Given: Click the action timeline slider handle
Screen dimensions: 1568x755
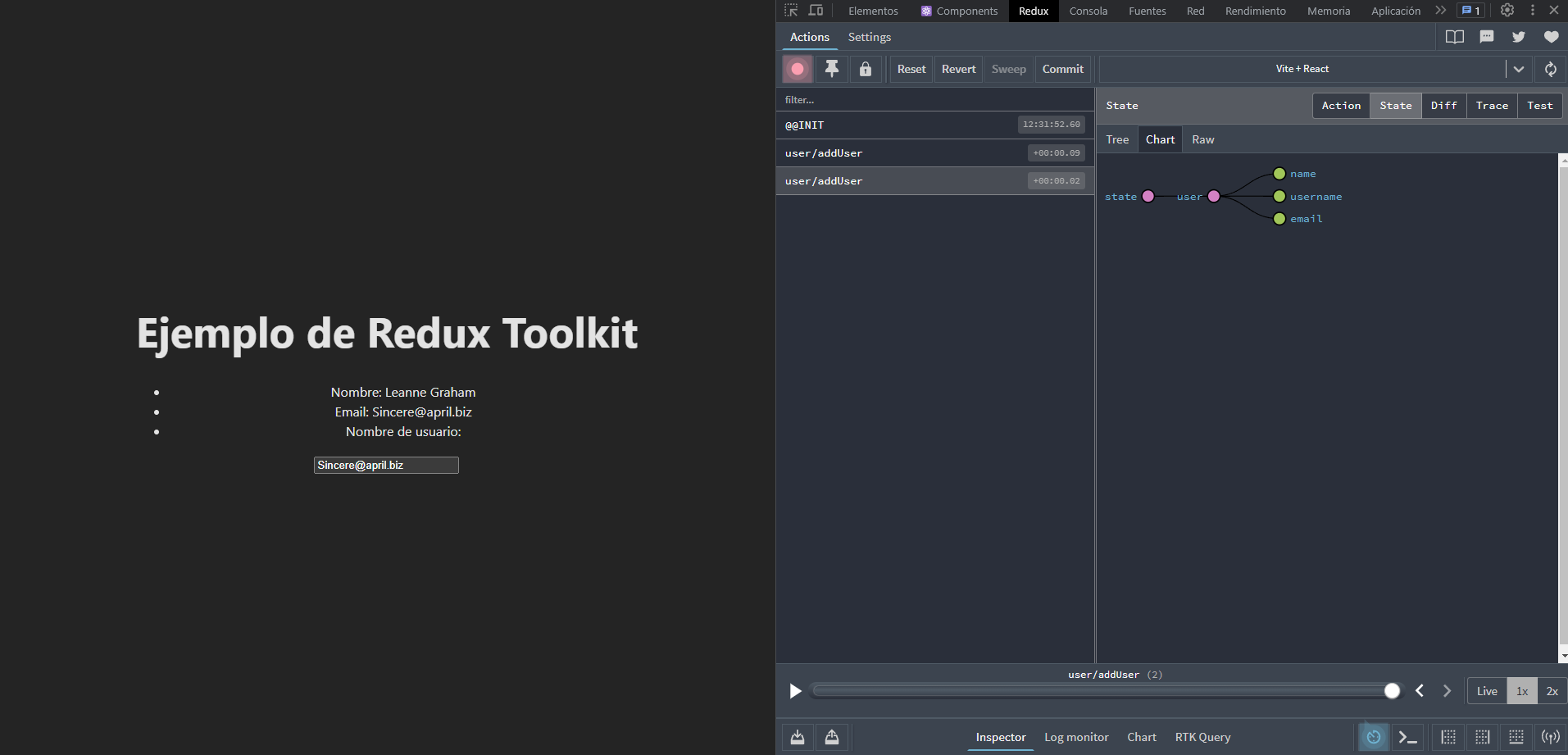Looking at the screenshot, I should 1392,691.
